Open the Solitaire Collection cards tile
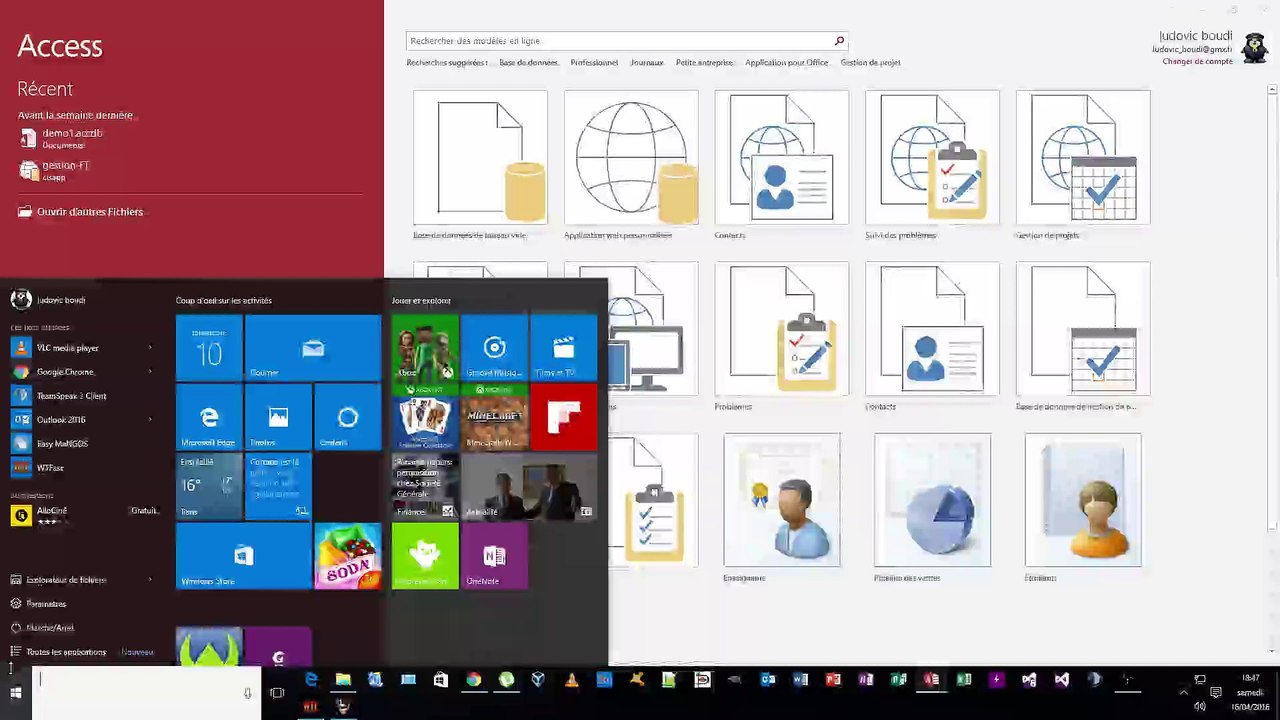The width and height of the screenshot is (1280, 720). (425, 417)
